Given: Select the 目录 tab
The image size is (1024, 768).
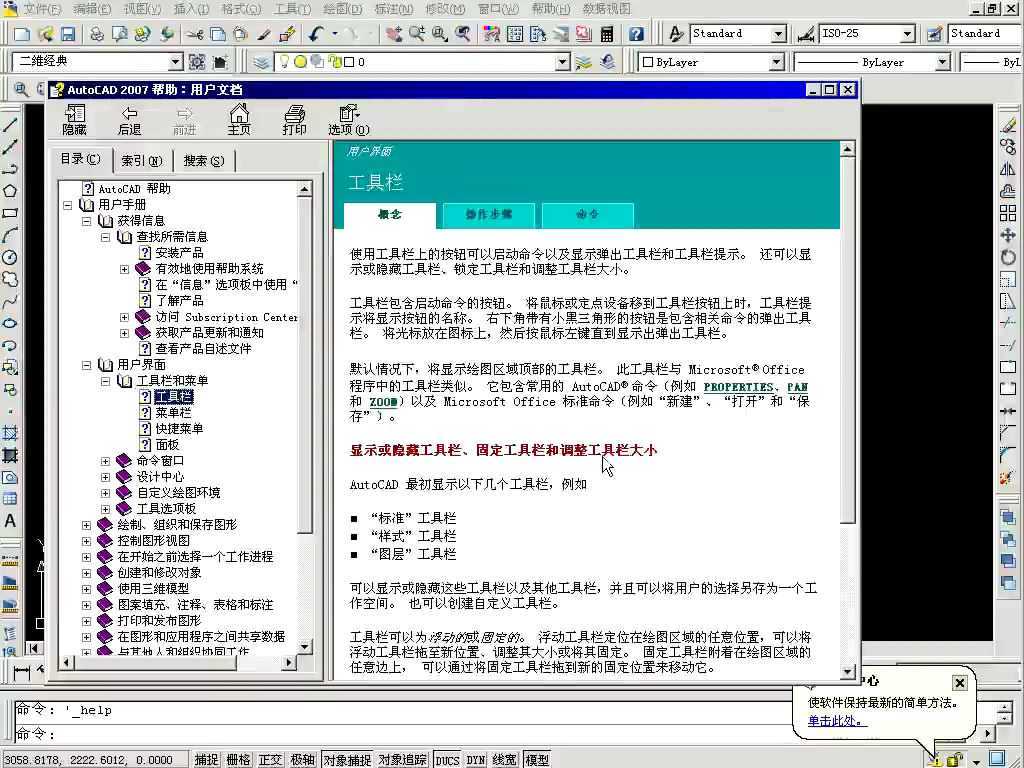Looking at the screenshot, I should [81, 159].
